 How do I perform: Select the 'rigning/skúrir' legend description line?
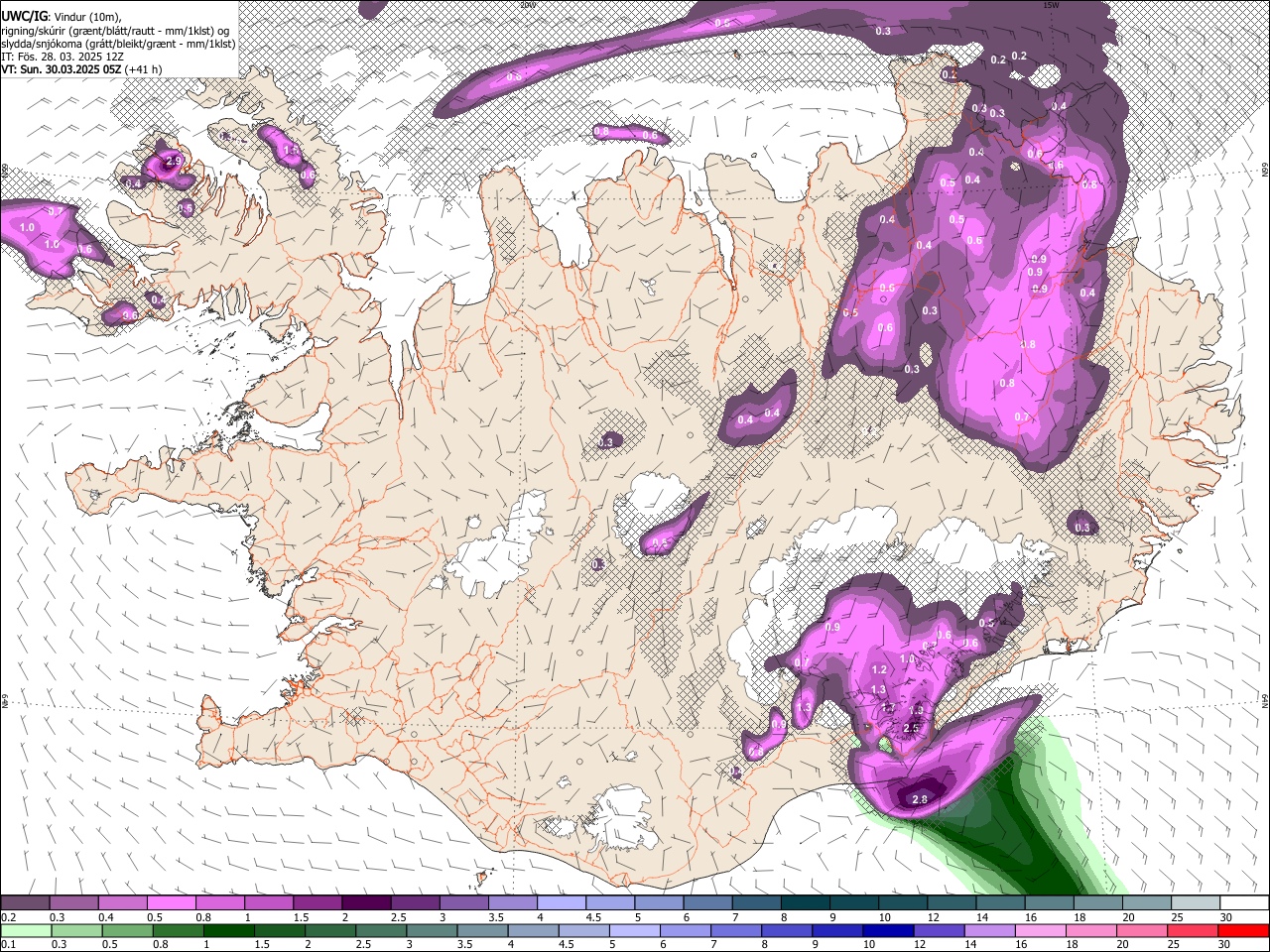coord(116,31)
